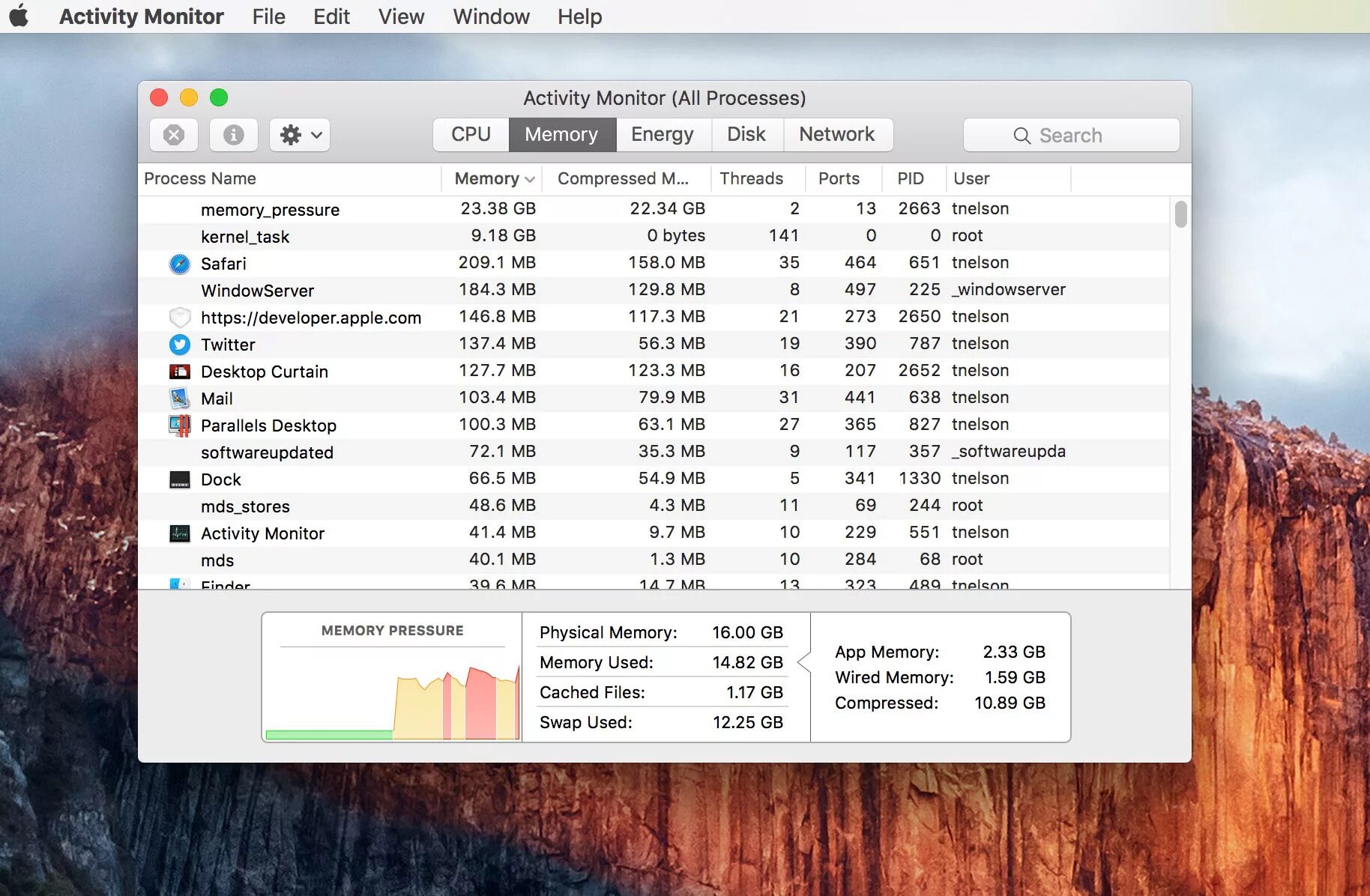Select the kernel_task process row

(654, 236)
